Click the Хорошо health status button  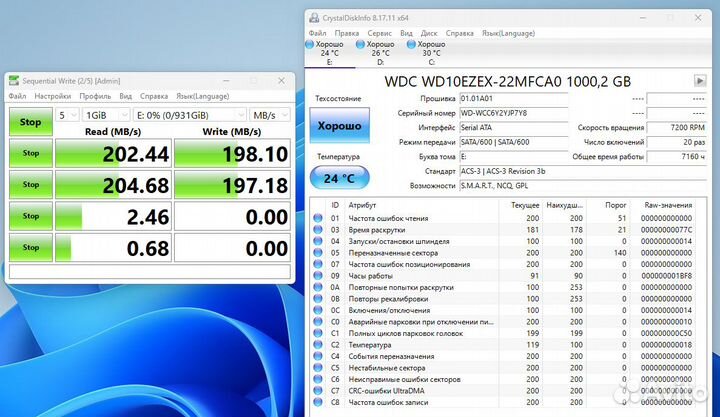[x=339, y=125]
